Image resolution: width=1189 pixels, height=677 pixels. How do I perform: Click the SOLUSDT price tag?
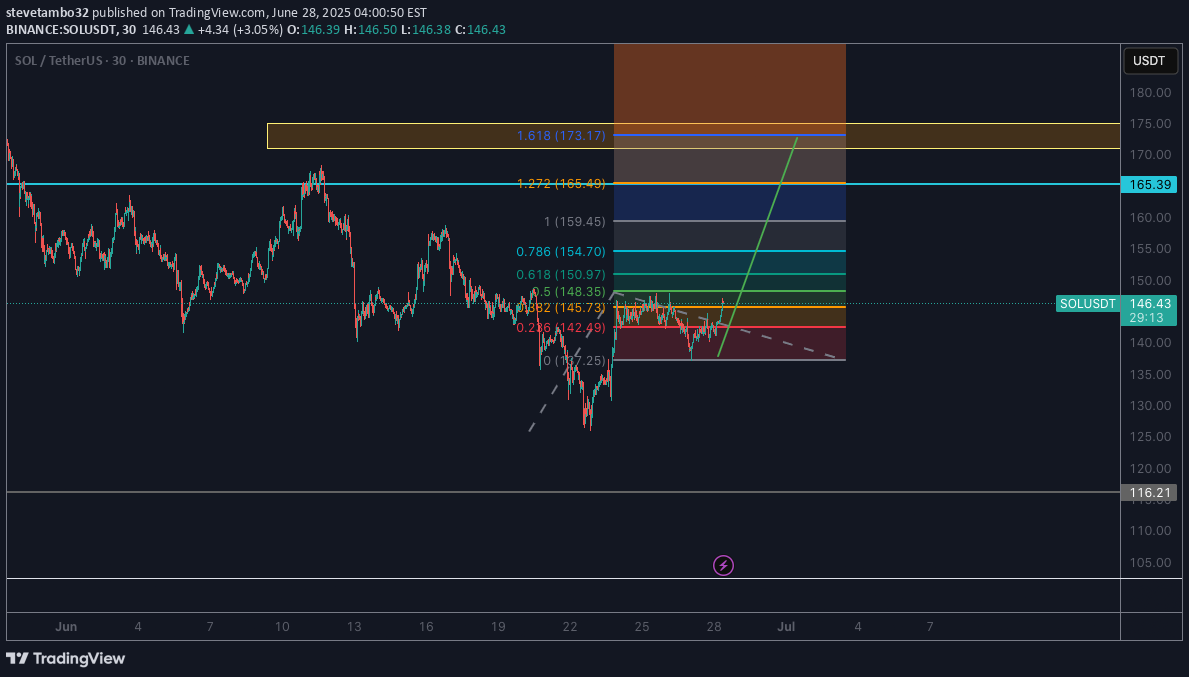[x=1087, y=303]
